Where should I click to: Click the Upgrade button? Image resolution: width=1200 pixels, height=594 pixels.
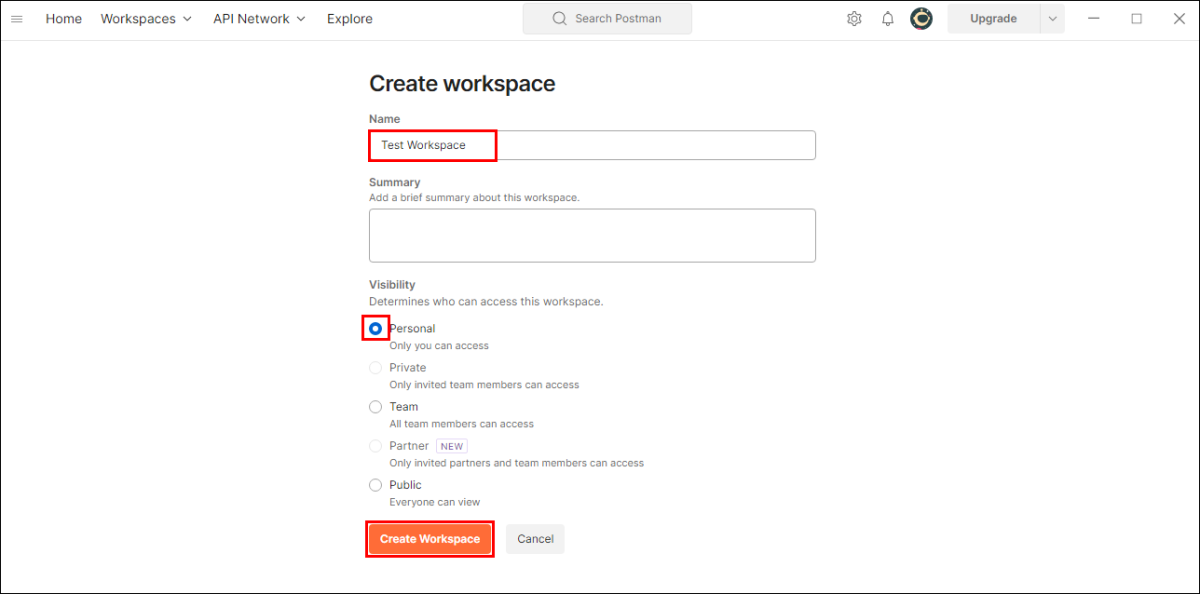coord(993,19)
